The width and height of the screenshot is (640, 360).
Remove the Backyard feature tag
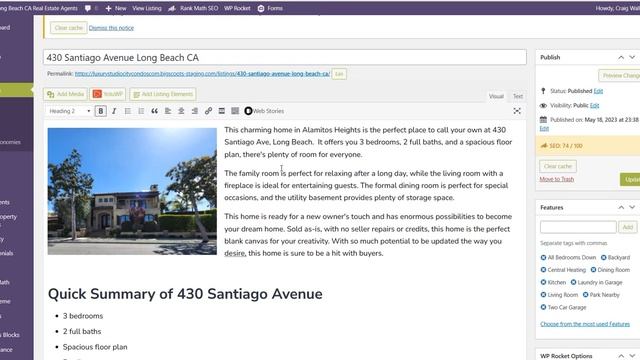603,258
